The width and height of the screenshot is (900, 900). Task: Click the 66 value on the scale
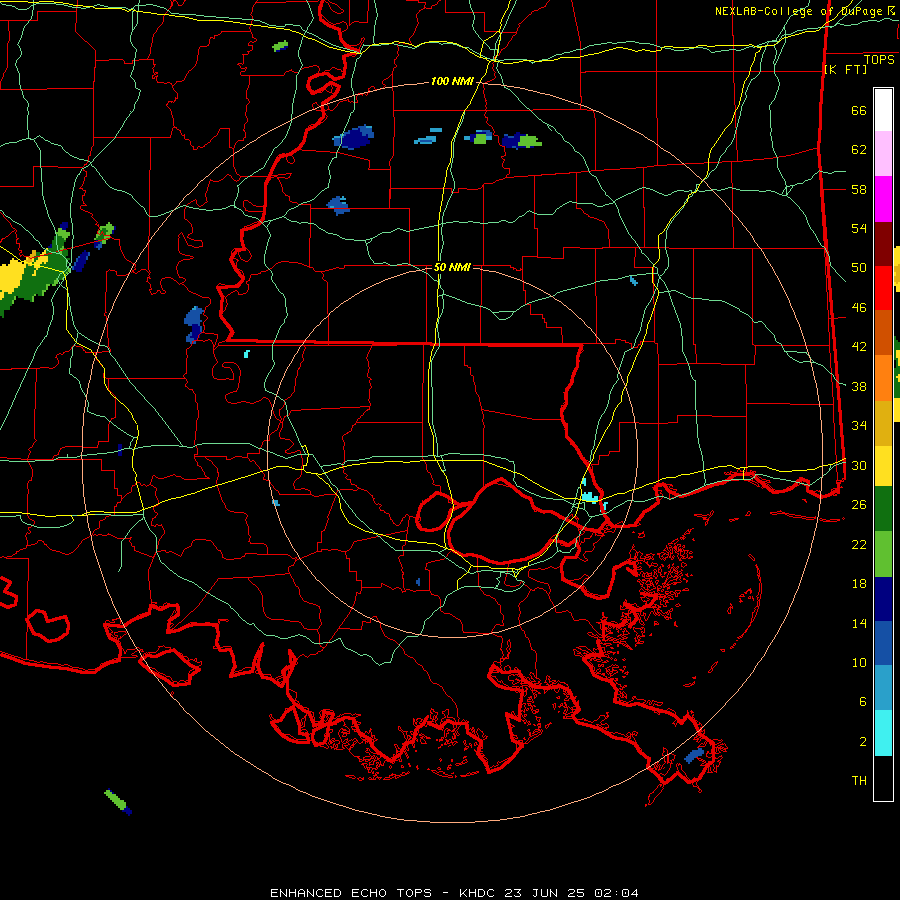click(x=859, y=110)
